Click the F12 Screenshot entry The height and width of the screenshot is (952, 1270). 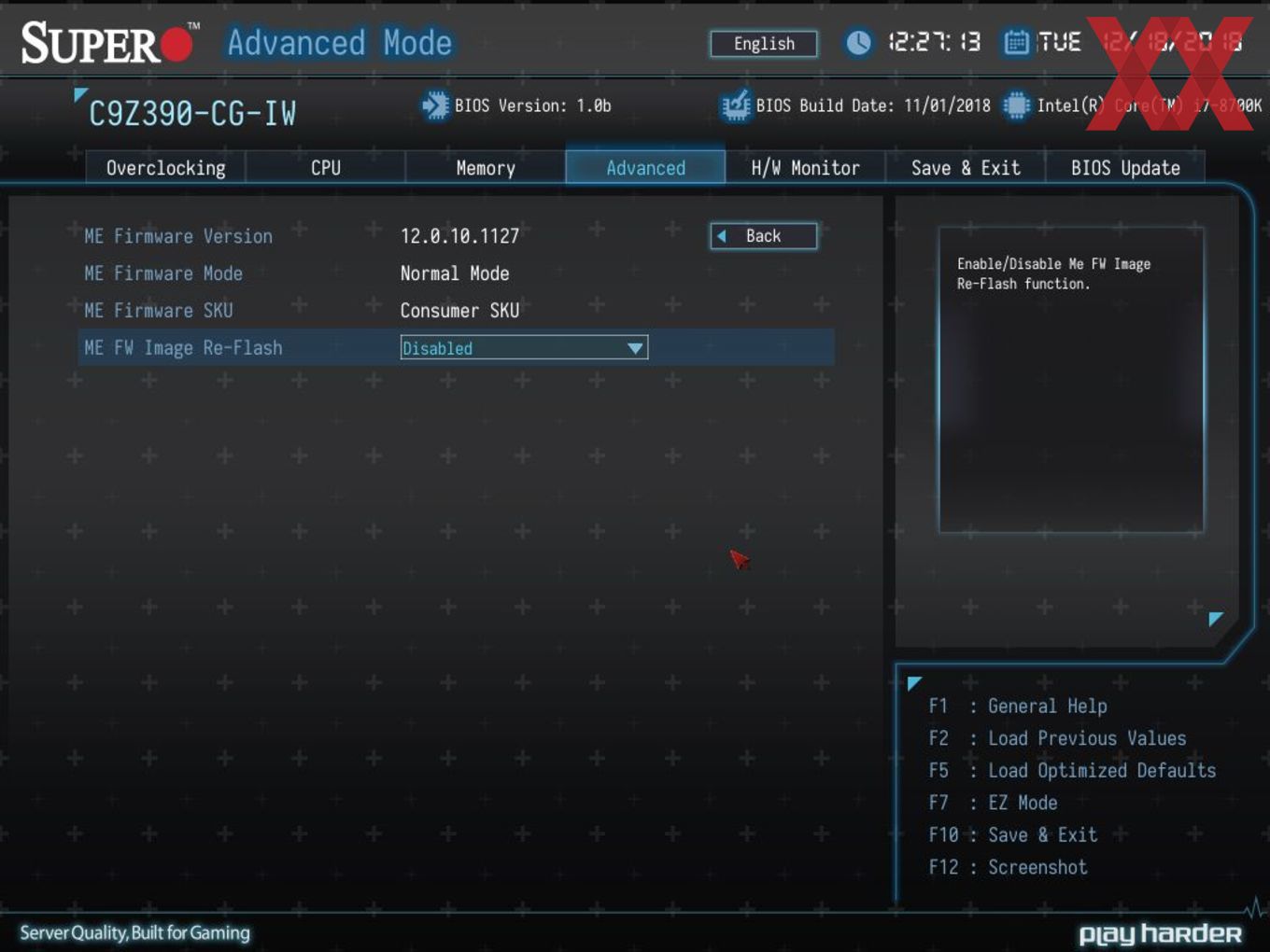tap(1008, 867)
